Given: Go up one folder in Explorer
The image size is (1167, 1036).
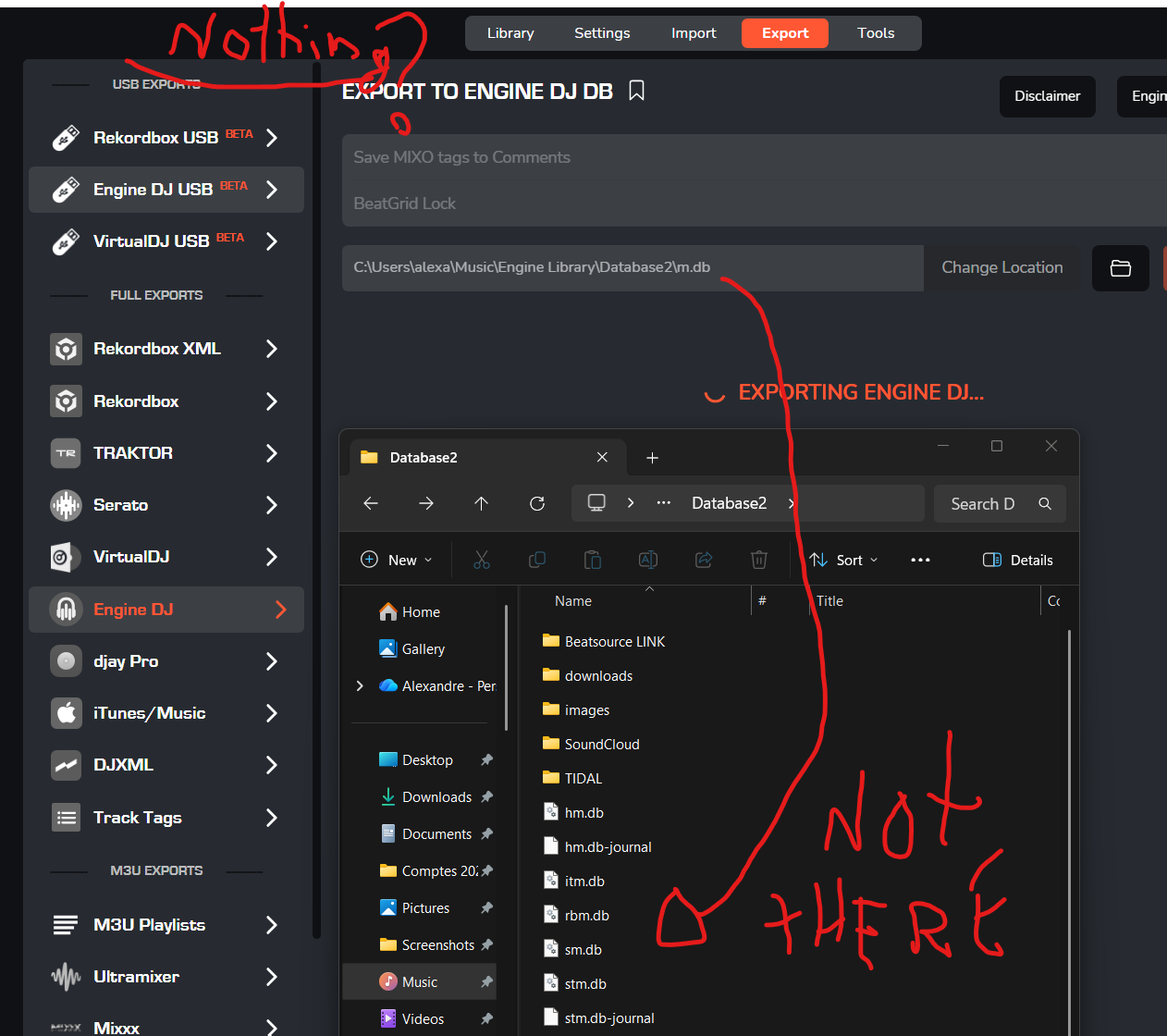Looking at the screenshot, I should click(x=481, y=503).
